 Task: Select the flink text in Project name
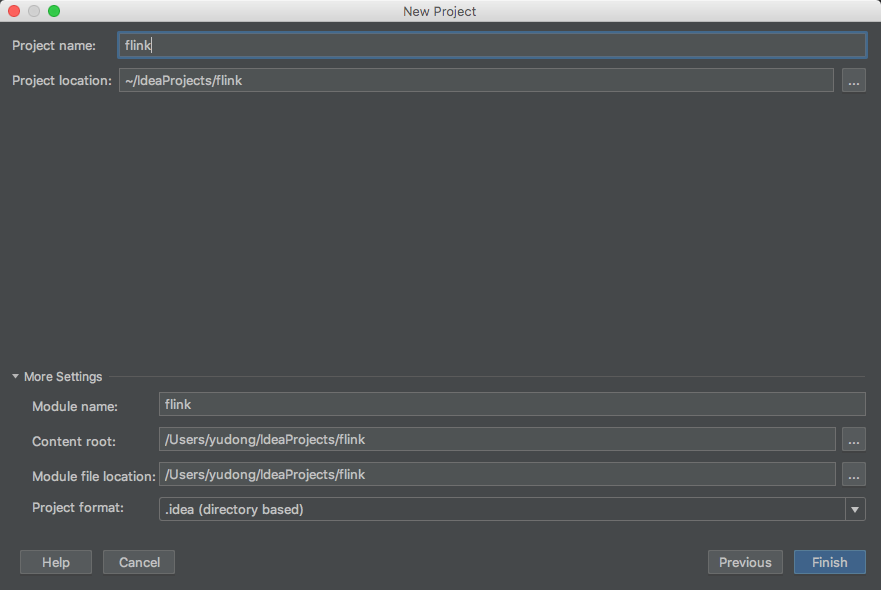136,45
